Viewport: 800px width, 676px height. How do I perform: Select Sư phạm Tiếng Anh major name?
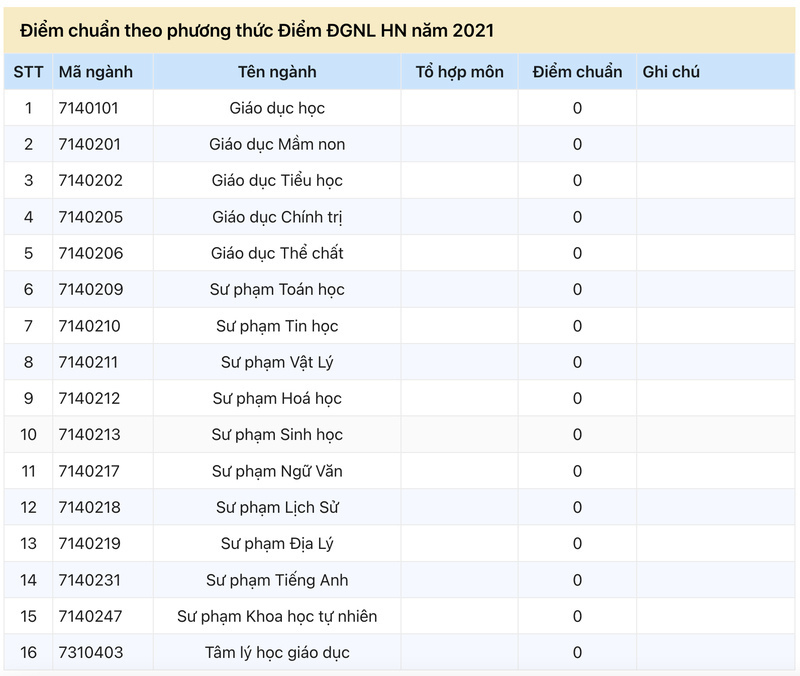(x=277, y=580)
